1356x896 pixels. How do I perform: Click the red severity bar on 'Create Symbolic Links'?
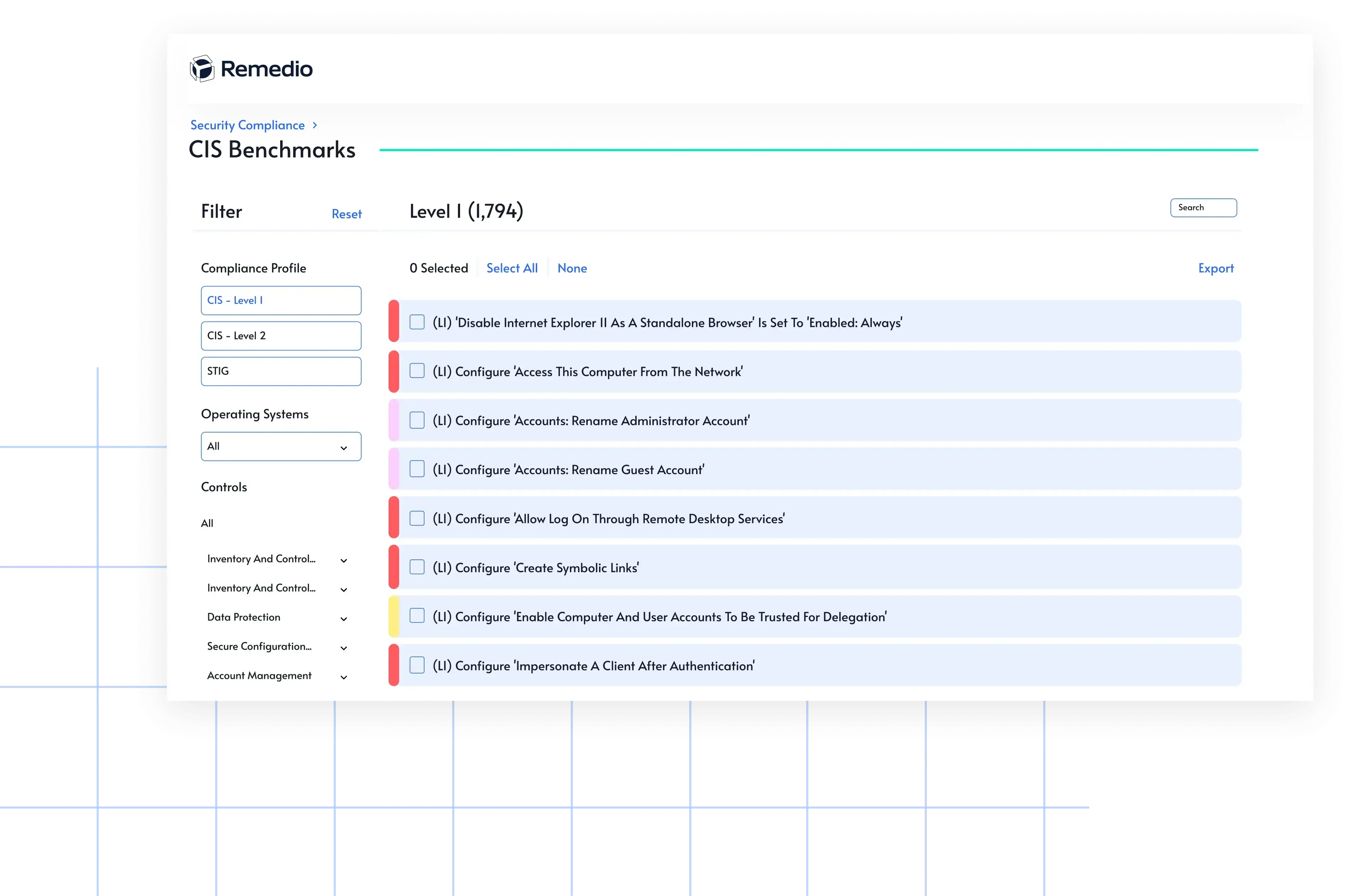(394, 566)
